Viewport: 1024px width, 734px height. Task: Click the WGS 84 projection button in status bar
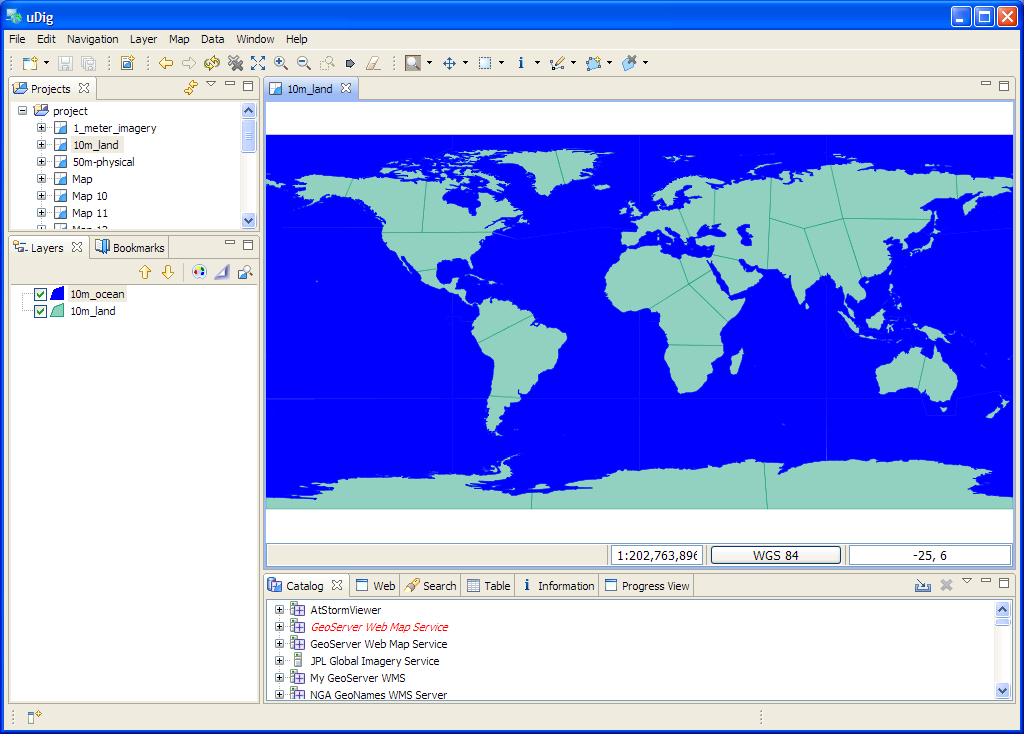pyautogui.click(x=776, y=554)
